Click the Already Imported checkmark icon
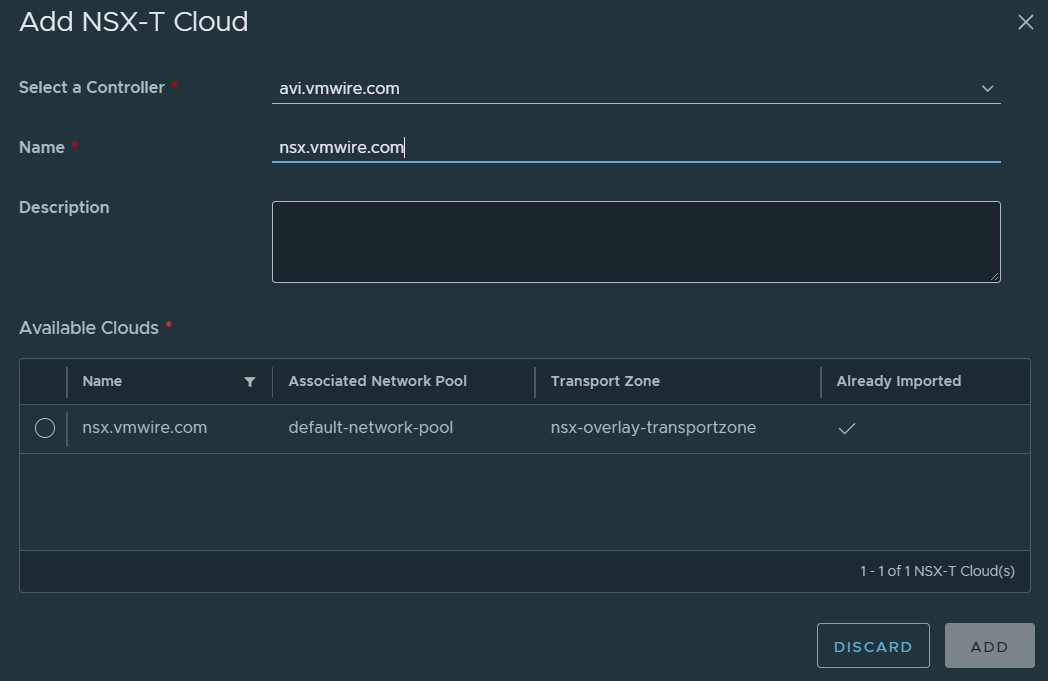1048x681 pixels. click(847, 428)
